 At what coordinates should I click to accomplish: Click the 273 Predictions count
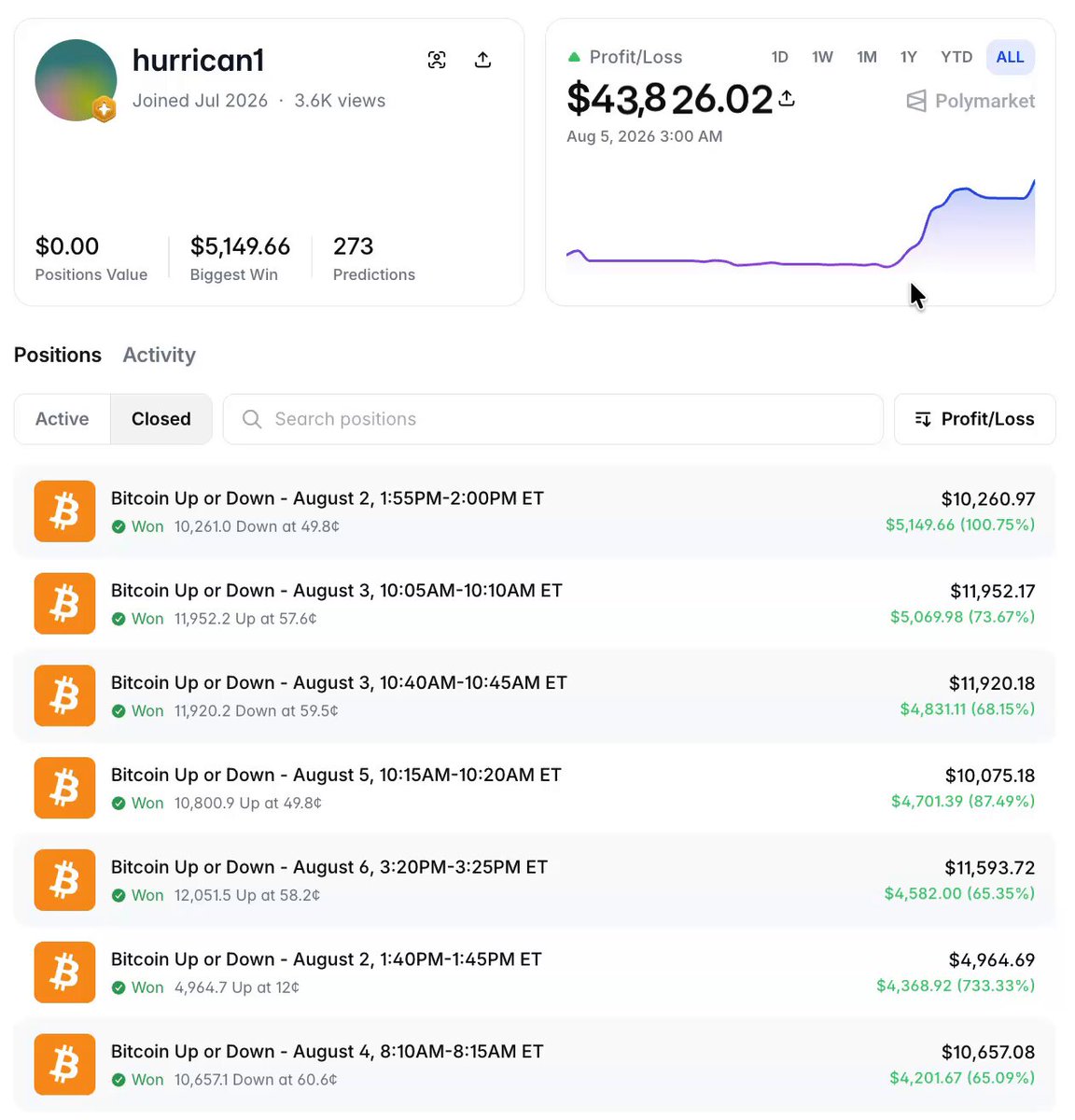(354, 246)
